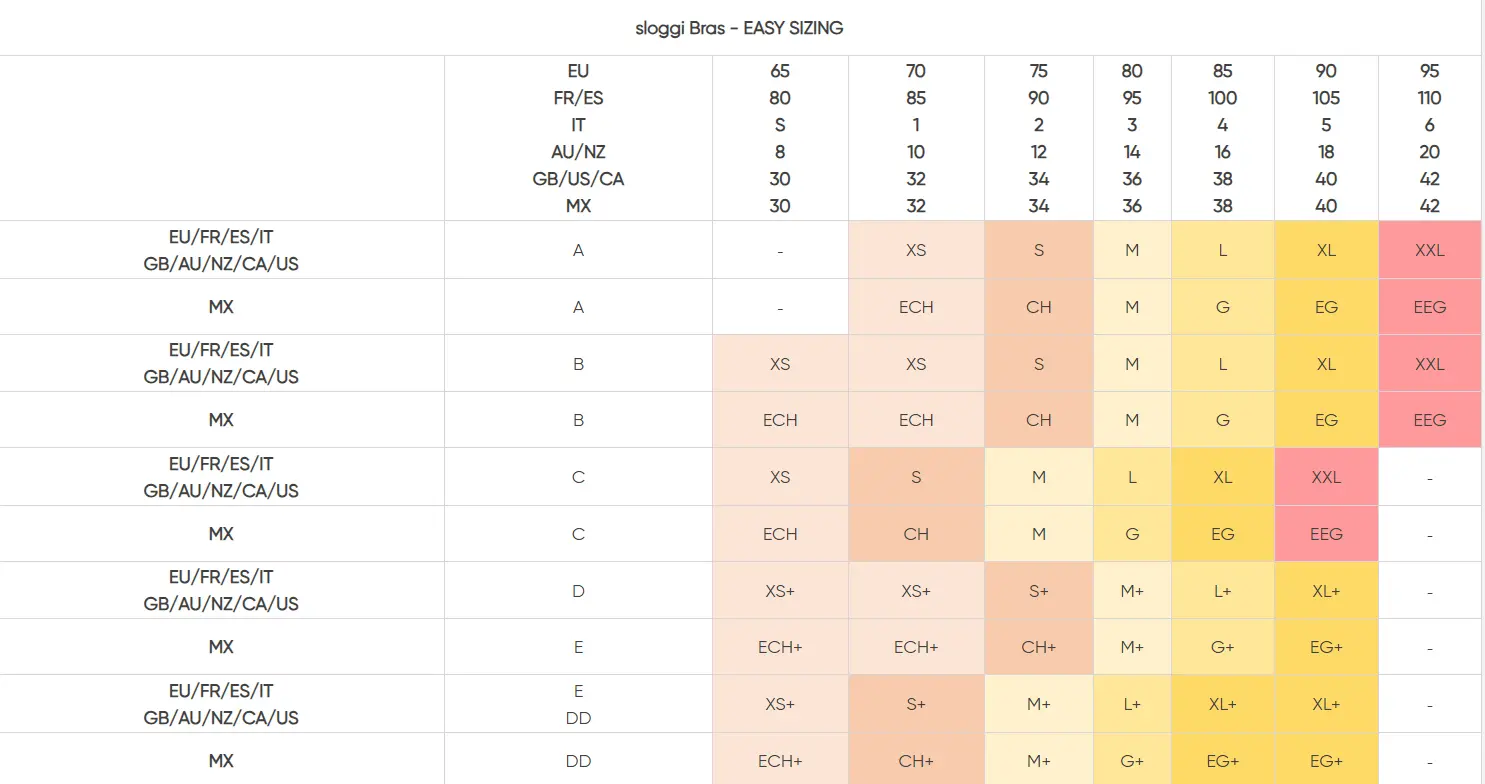Click the red EEG cell in MX cup C row
This screenshot has width=1485, height=784.
tap(1325, 534)
